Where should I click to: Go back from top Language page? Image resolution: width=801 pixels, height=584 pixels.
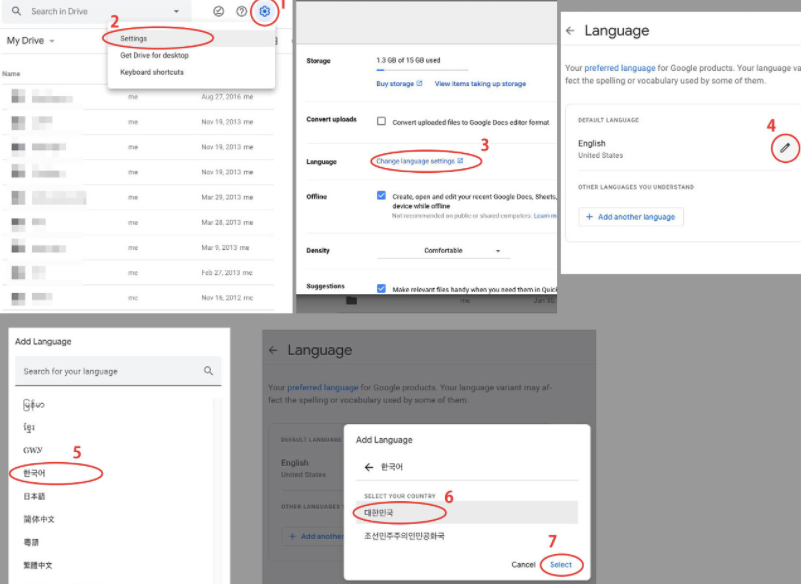click(x=570, y=31)
